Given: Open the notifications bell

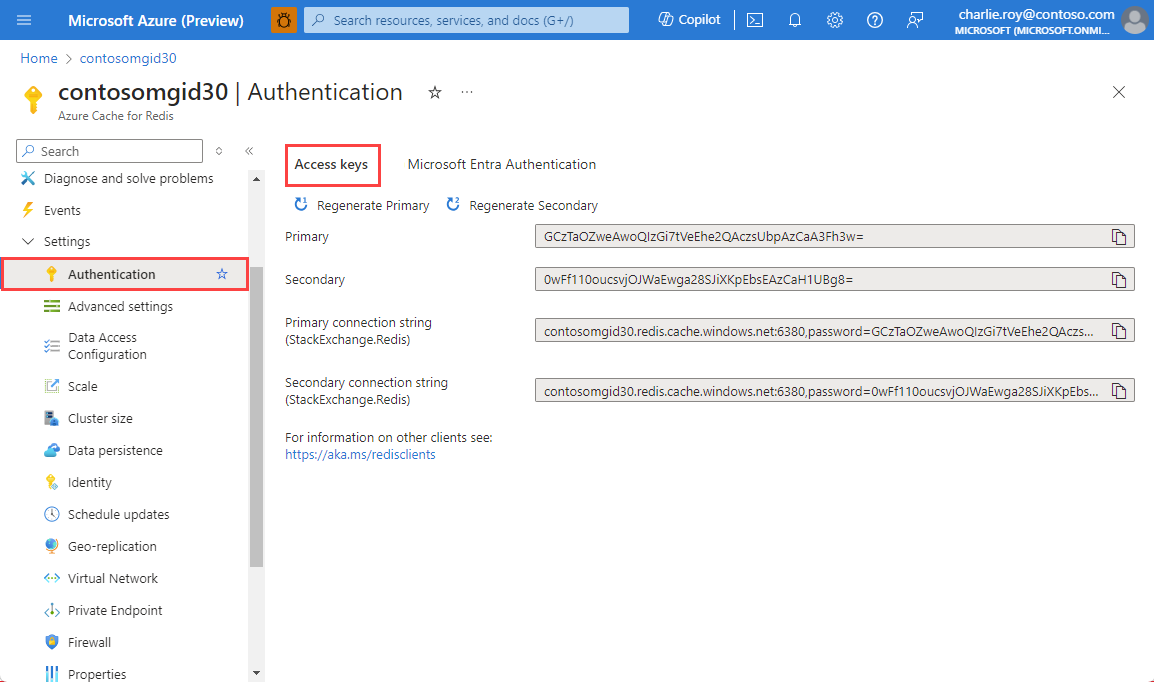Looking at the screenshot, I should [x=795, y=20].
